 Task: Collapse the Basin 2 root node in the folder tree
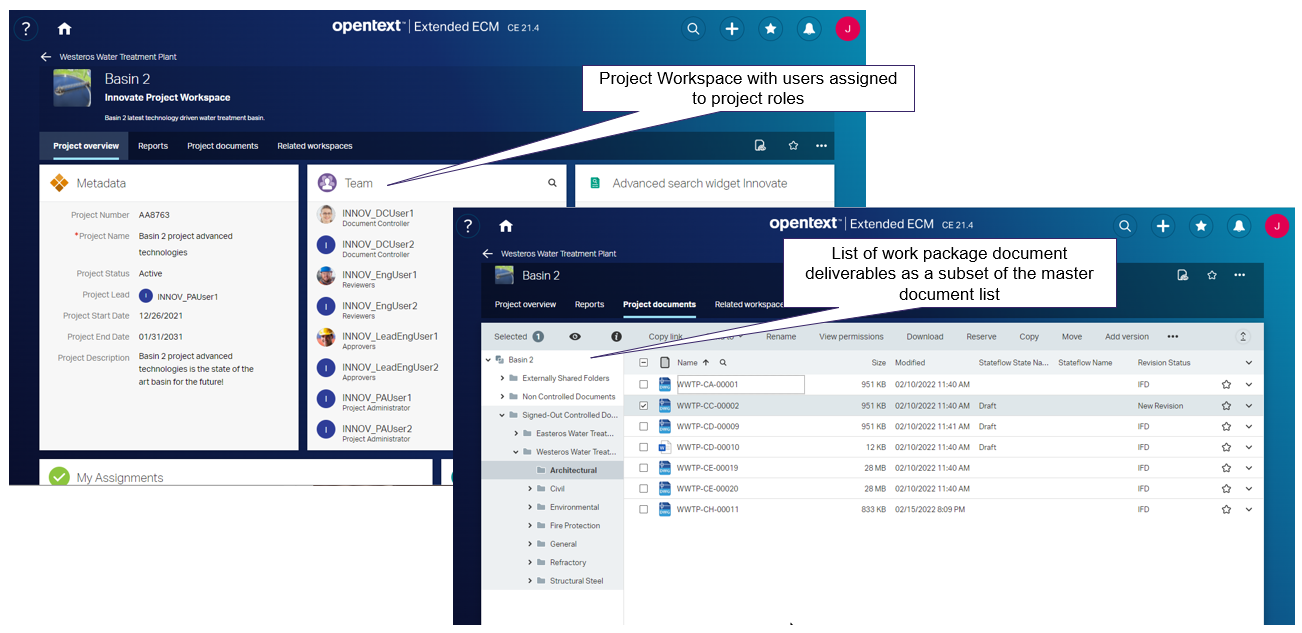489,360
